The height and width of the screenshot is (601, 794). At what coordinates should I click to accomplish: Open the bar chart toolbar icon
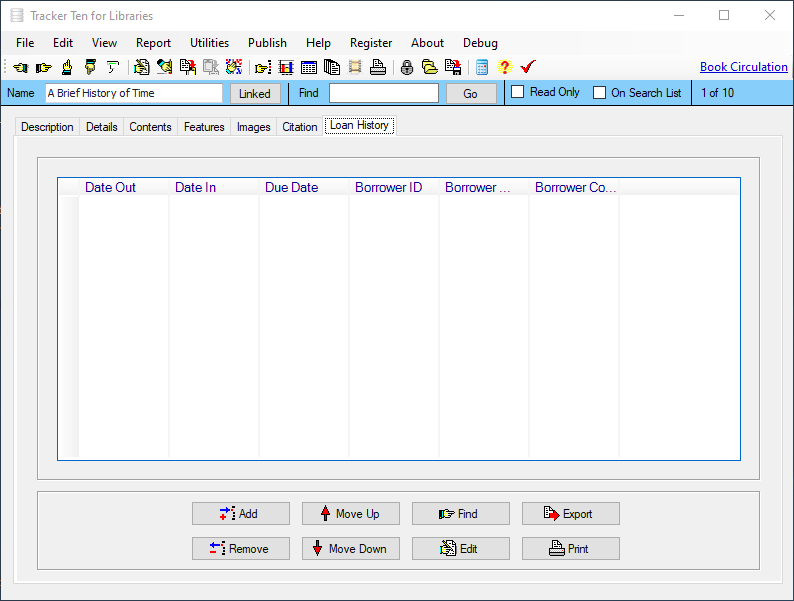tap(286, 67)
